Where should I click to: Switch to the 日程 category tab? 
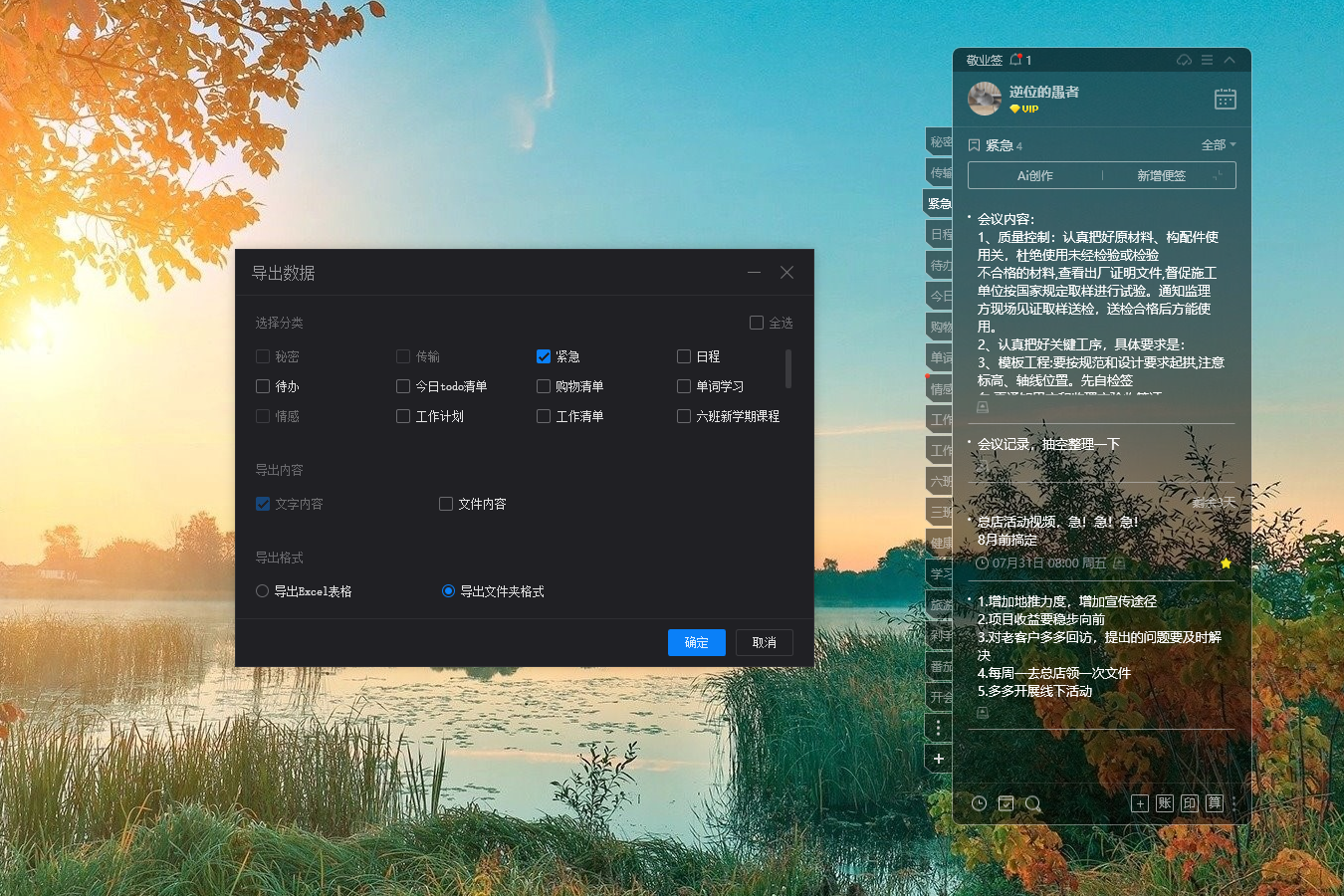939,234
